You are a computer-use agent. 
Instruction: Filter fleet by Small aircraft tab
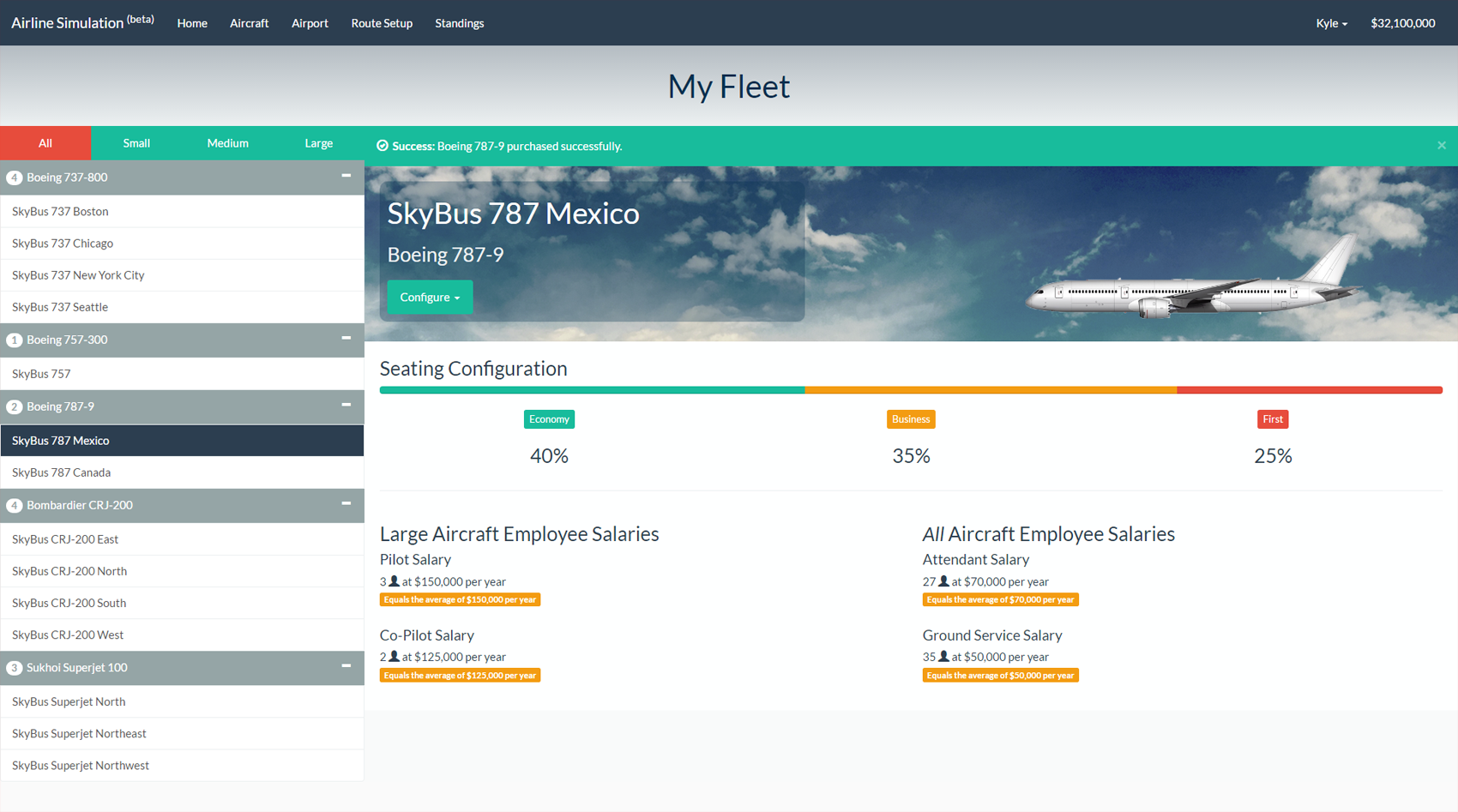(x=136, y=143)
